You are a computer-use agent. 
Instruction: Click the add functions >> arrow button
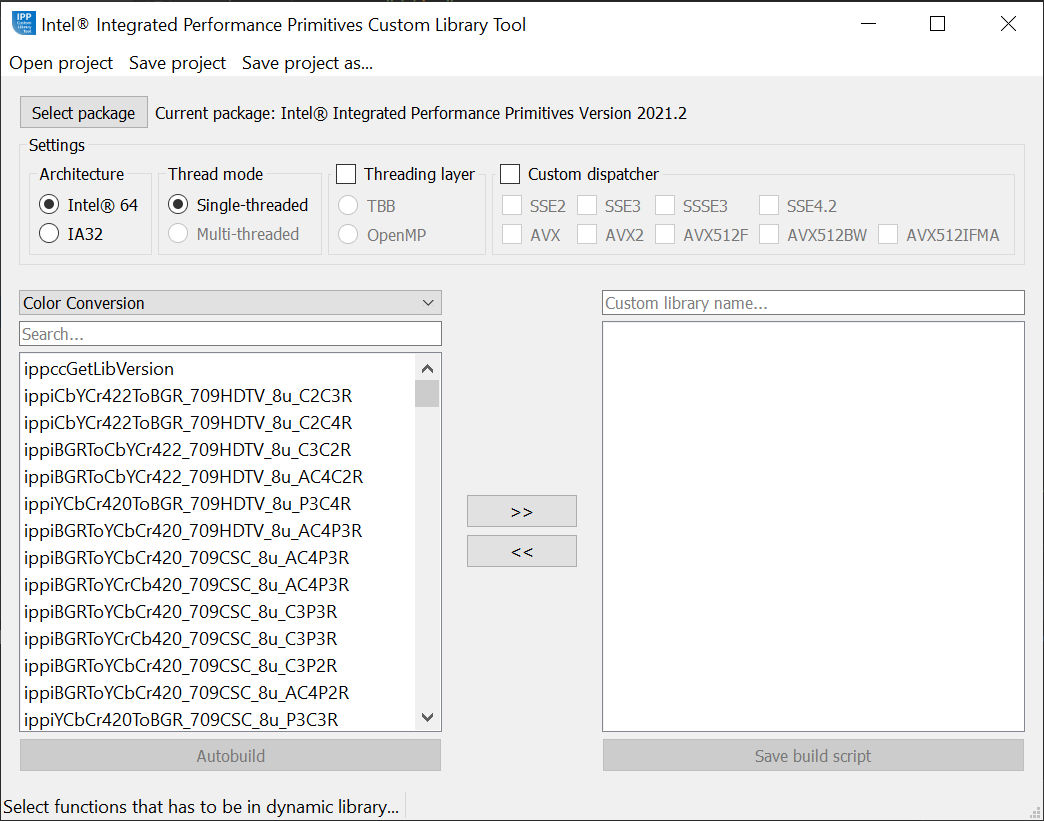pyautogui.click(x=521, y=511)
